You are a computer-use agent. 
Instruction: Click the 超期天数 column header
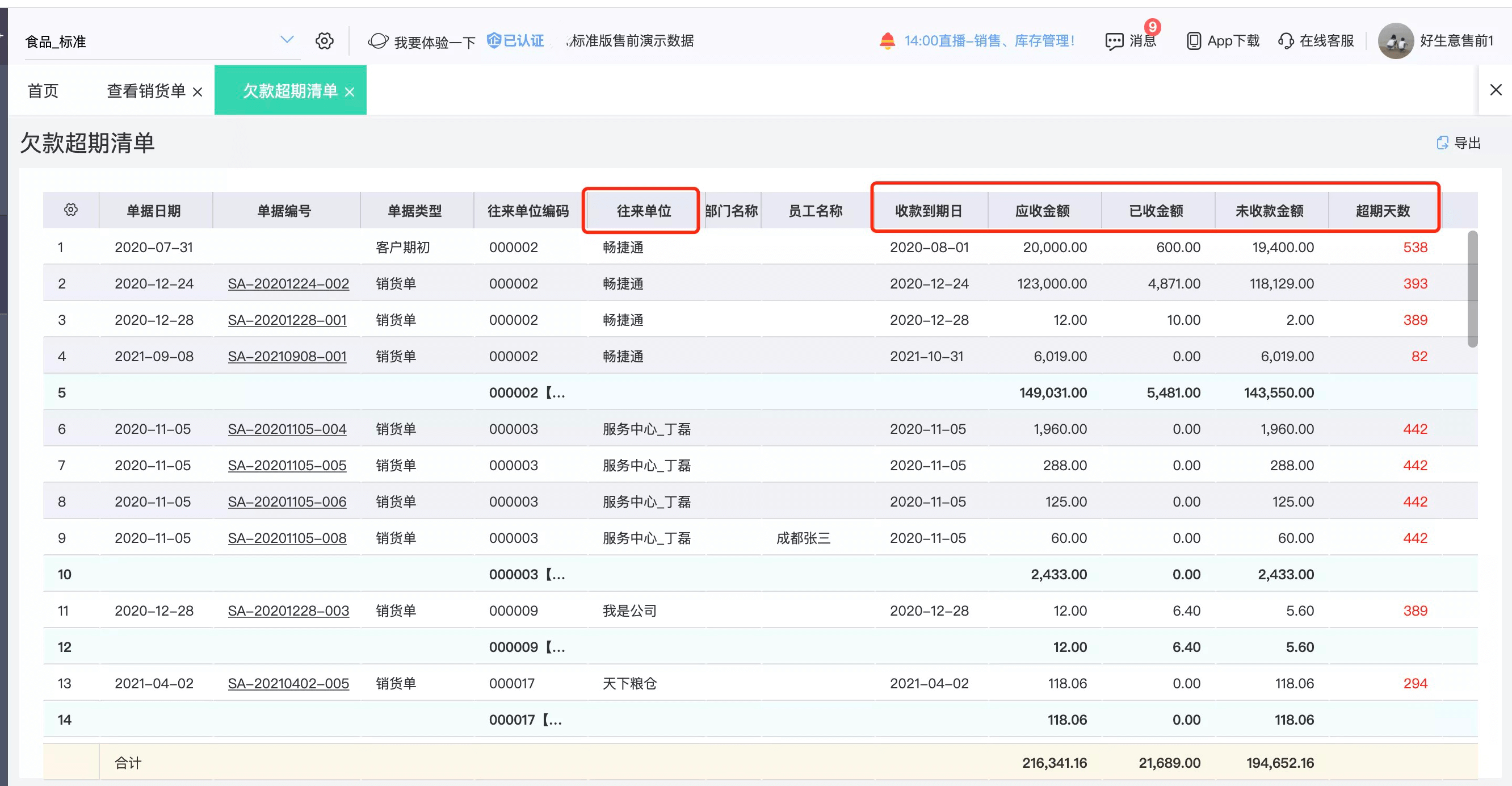coord(1382,210)
